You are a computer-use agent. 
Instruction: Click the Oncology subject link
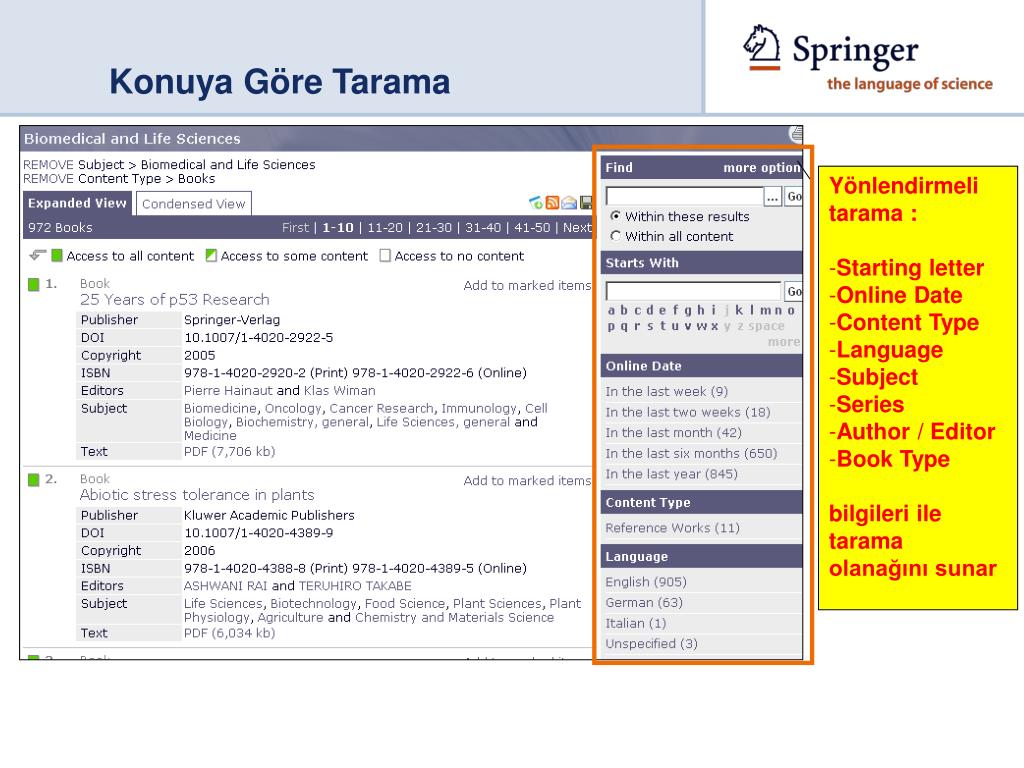coord(293,408)
